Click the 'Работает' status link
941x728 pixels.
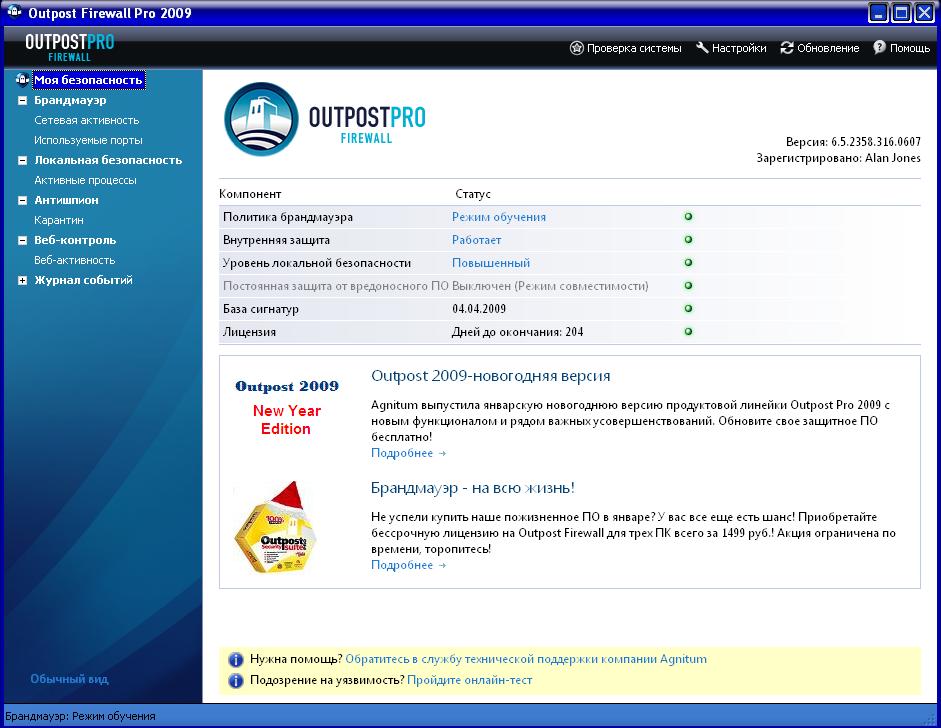click(x=477, y=240)
